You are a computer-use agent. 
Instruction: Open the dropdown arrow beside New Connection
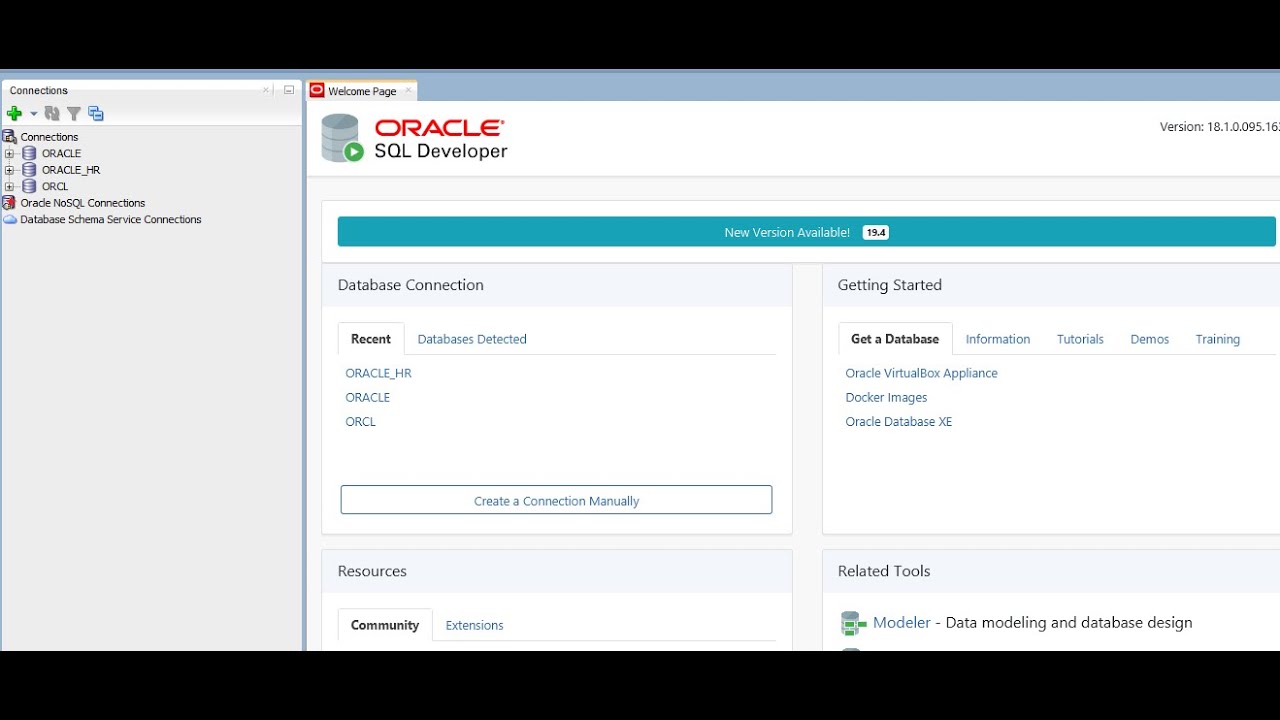coord(33,114)
